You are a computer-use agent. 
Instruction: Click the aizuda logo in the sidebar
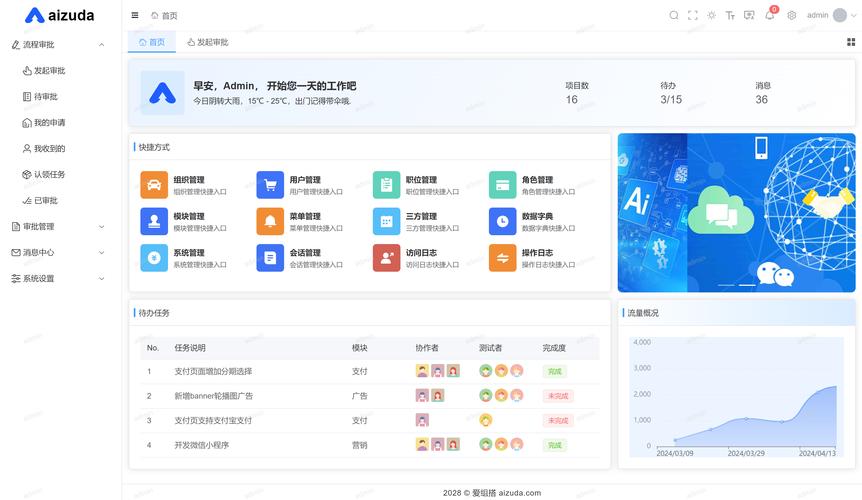(x=59, y=15)
